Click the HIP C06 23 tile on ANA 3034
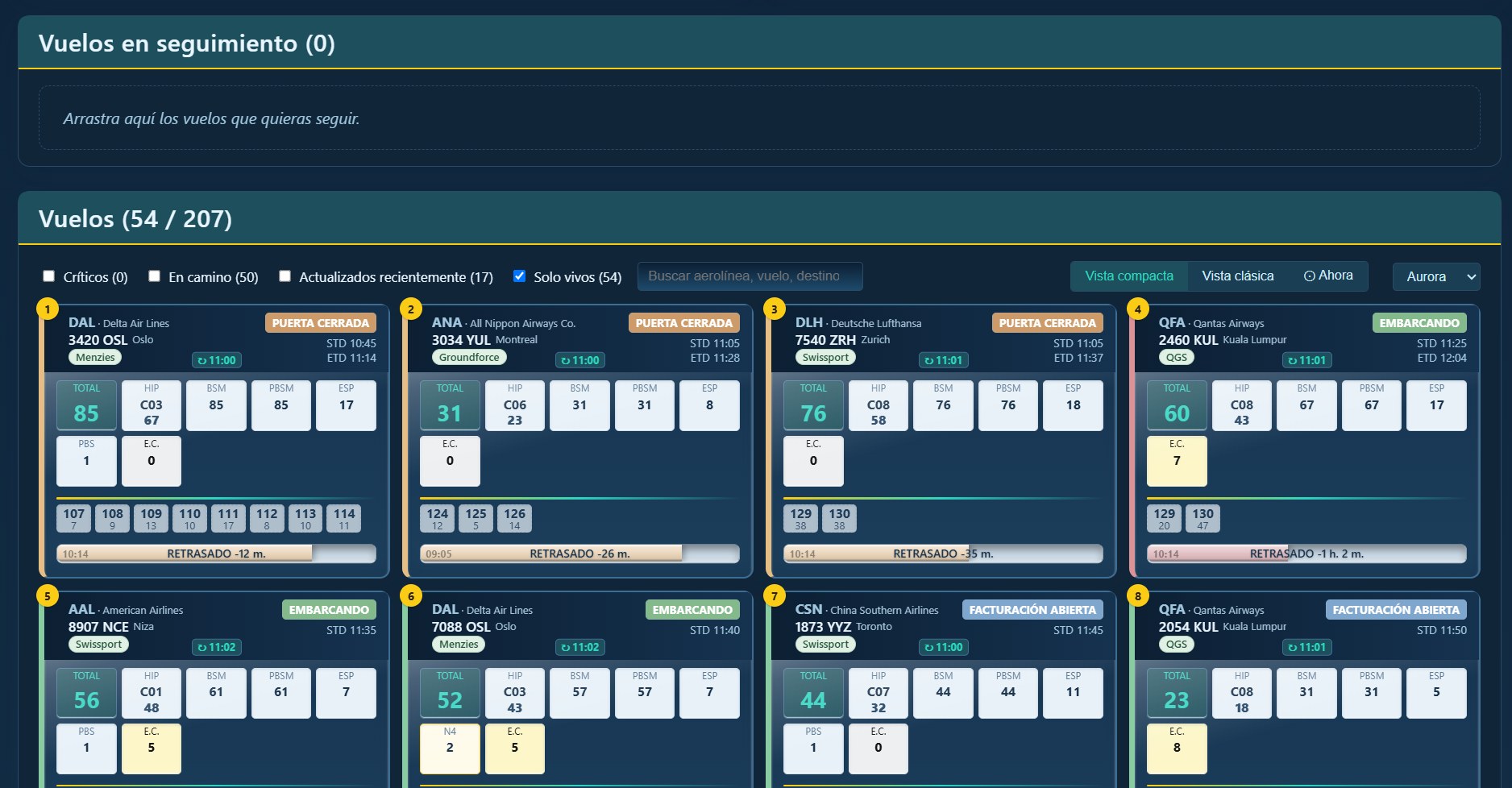This screenshot has height=788, width=1512. click(515, 405)
